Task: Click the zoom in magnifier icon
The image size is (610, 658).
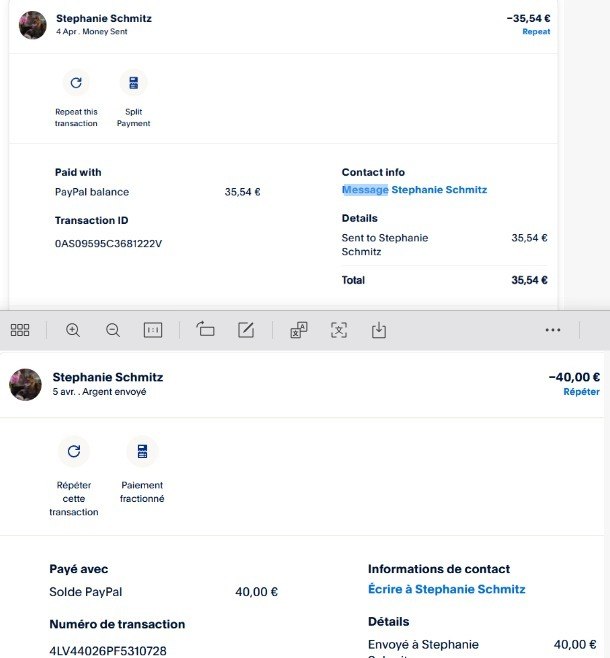Action: point(73,330)
